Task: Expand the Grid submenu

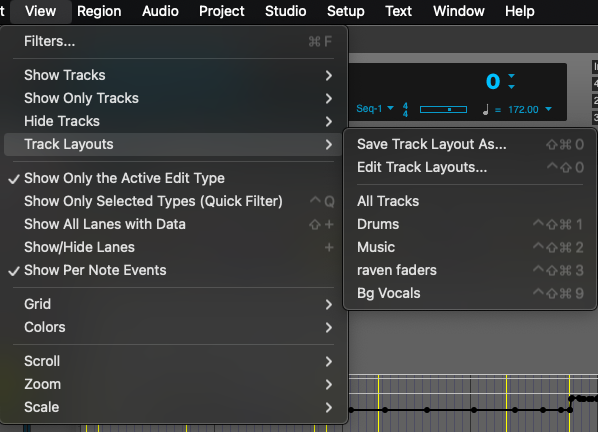Action: [x=173, y=304]
